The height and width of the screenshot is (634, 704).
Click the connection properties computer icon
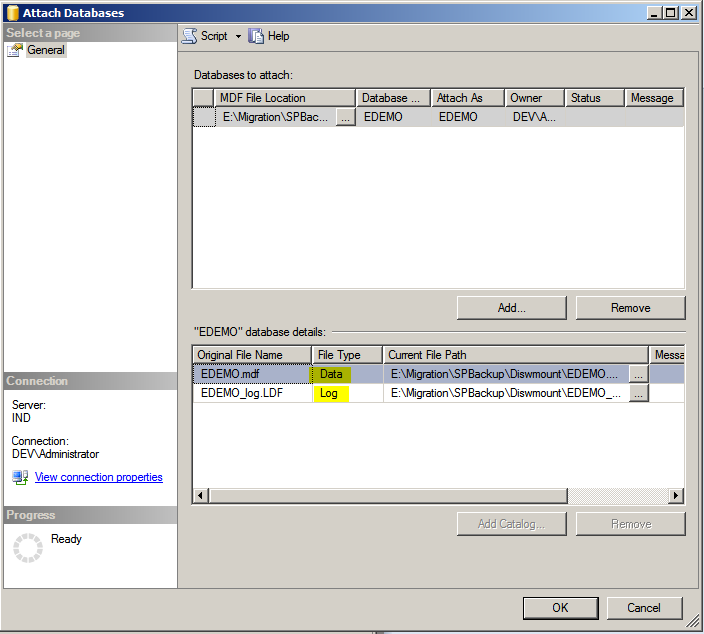pyautogui.click(x=20, y=477)
